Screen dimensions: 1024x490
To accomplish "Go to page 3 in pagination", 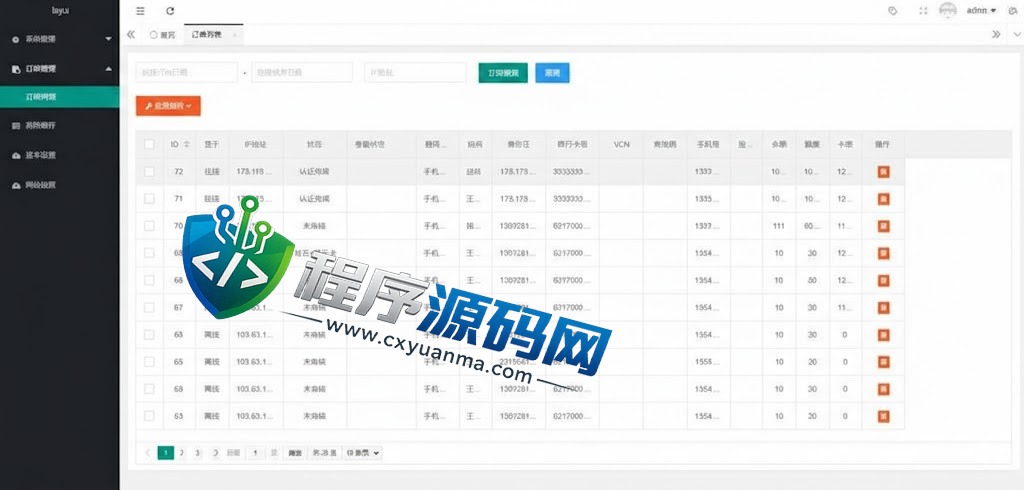I will 198,453.
